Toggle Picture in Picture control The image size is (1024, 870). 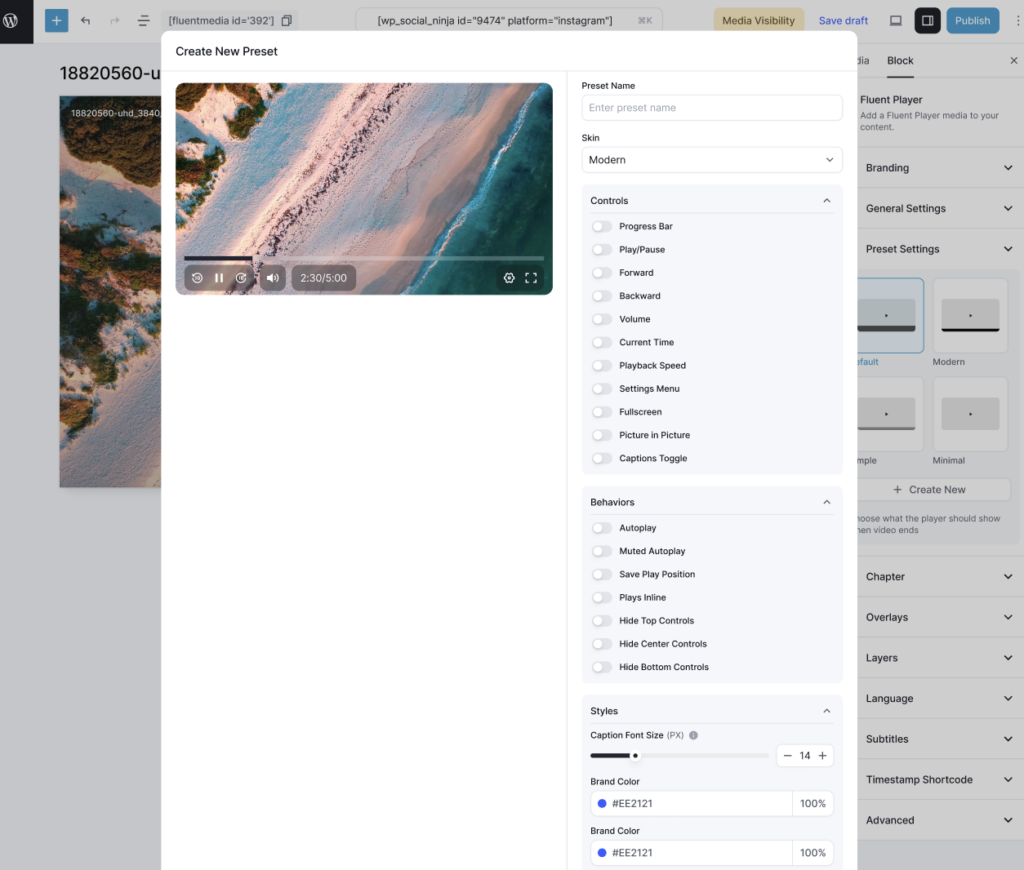coord(602,435)
